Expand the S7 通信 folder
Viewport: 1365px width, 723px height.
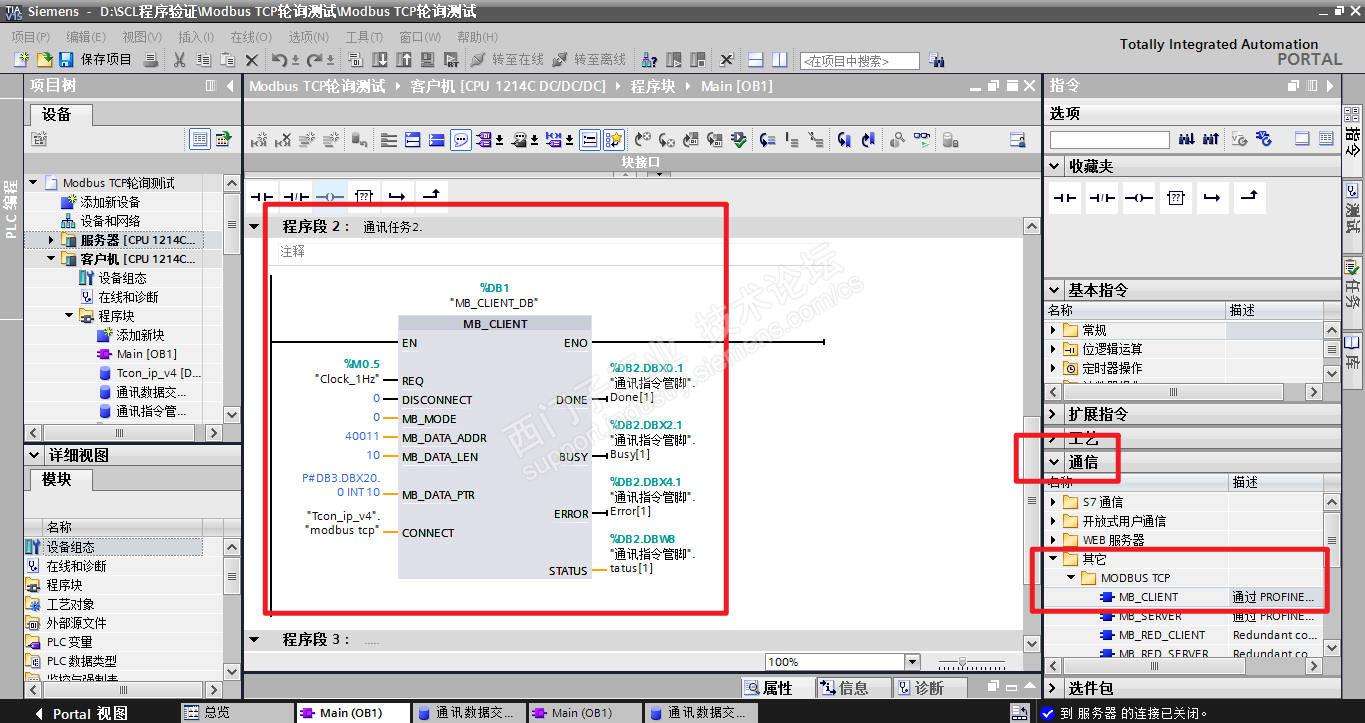point(1053,502)
